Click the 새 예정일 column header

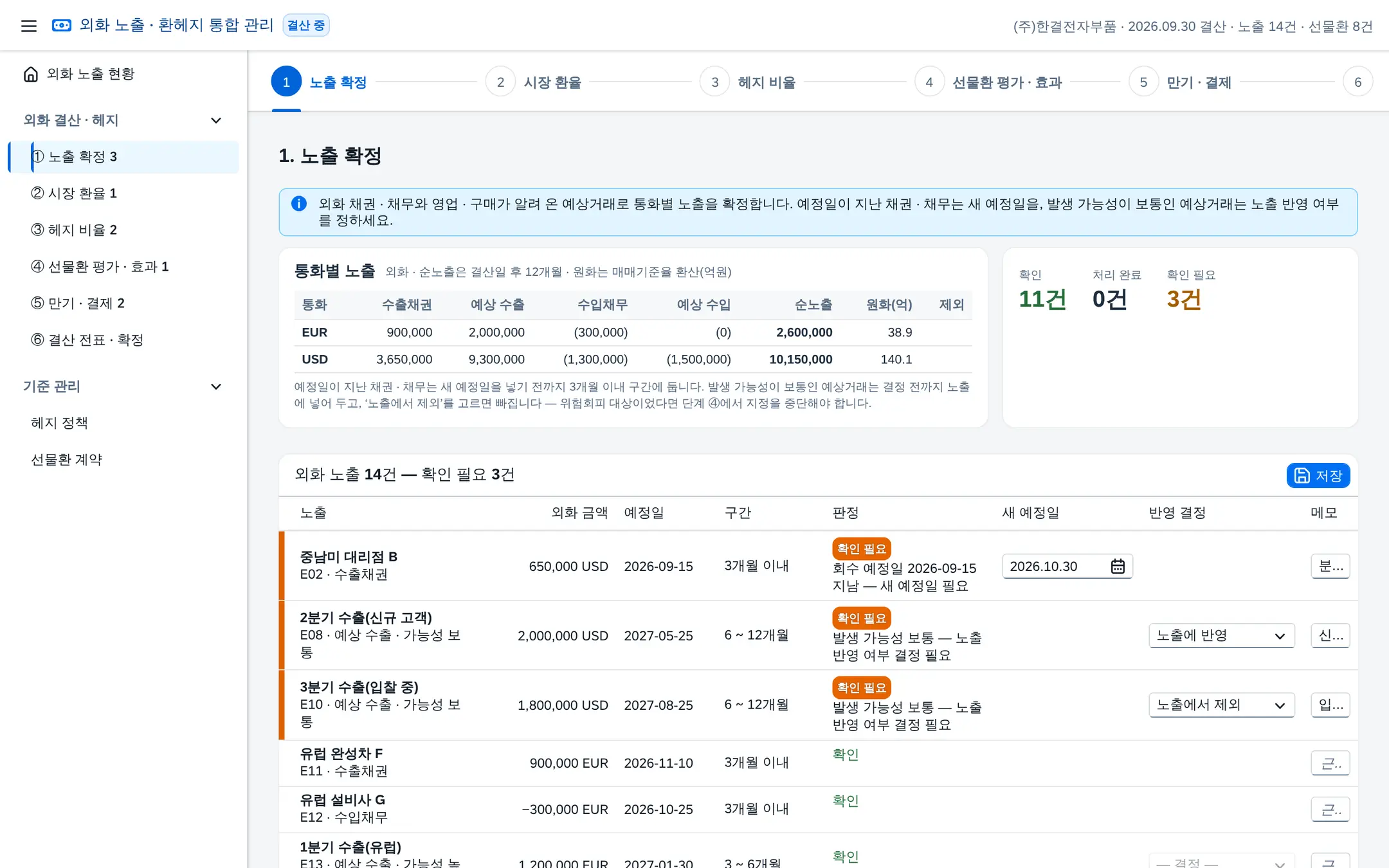1030,513
